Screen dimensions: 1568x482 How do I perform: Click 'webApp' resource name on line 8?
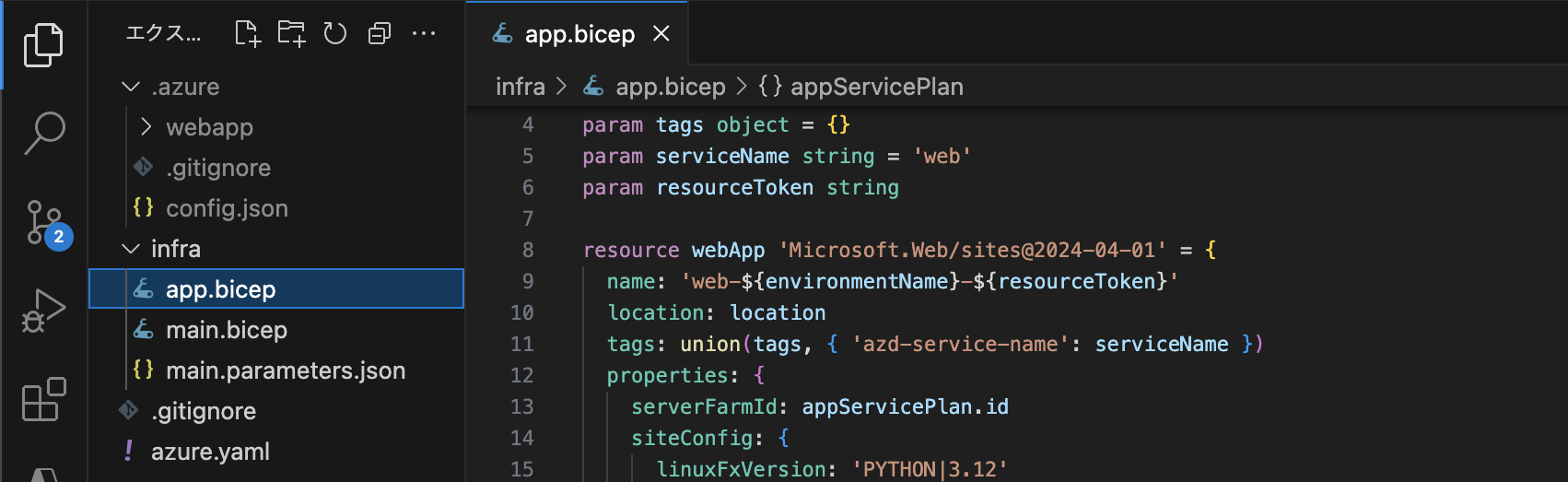[x=729, y=250]
